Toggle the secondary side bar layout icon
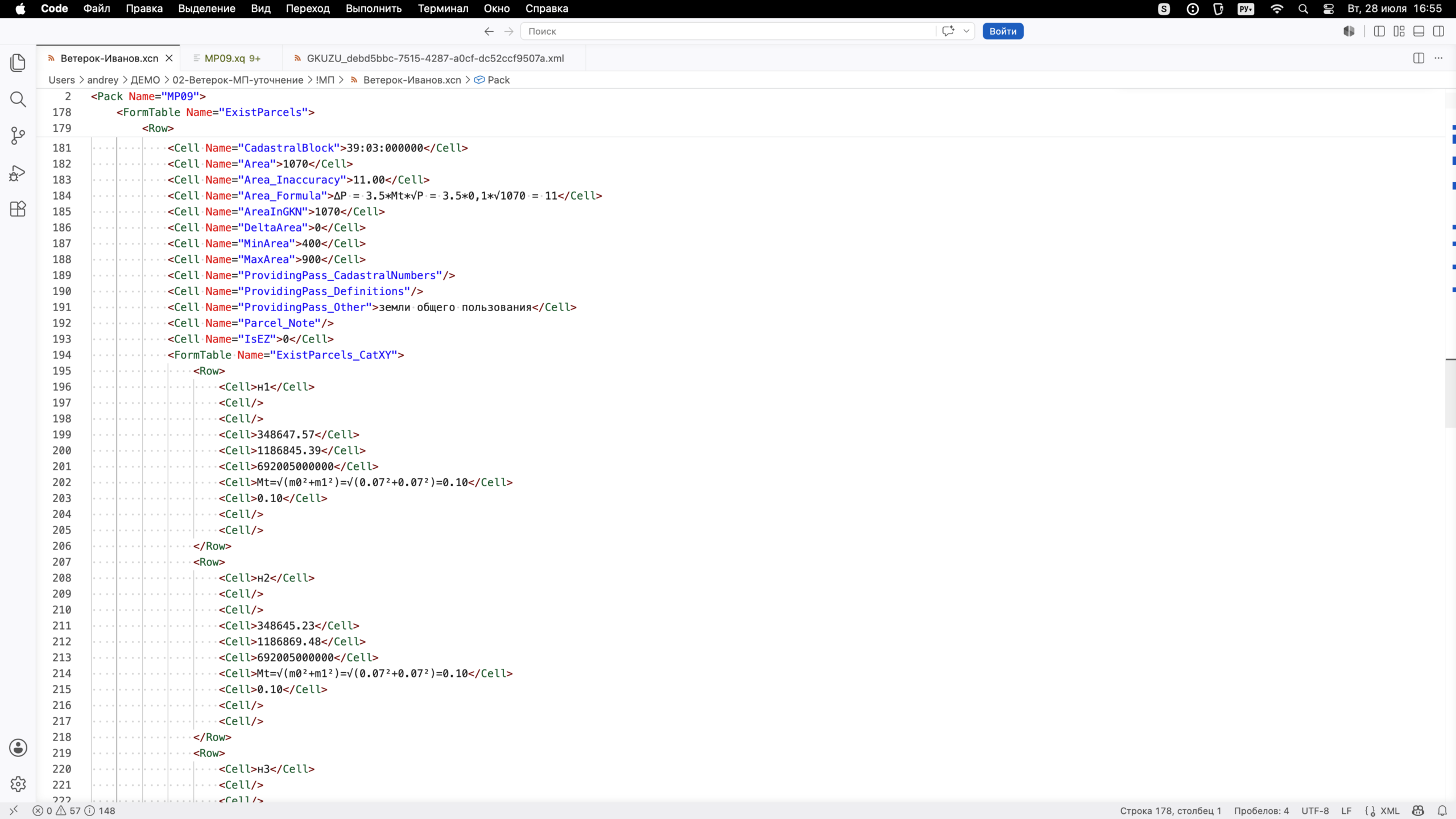The height and width of the screenshot is (819, 1456). tap(1438, 31)
